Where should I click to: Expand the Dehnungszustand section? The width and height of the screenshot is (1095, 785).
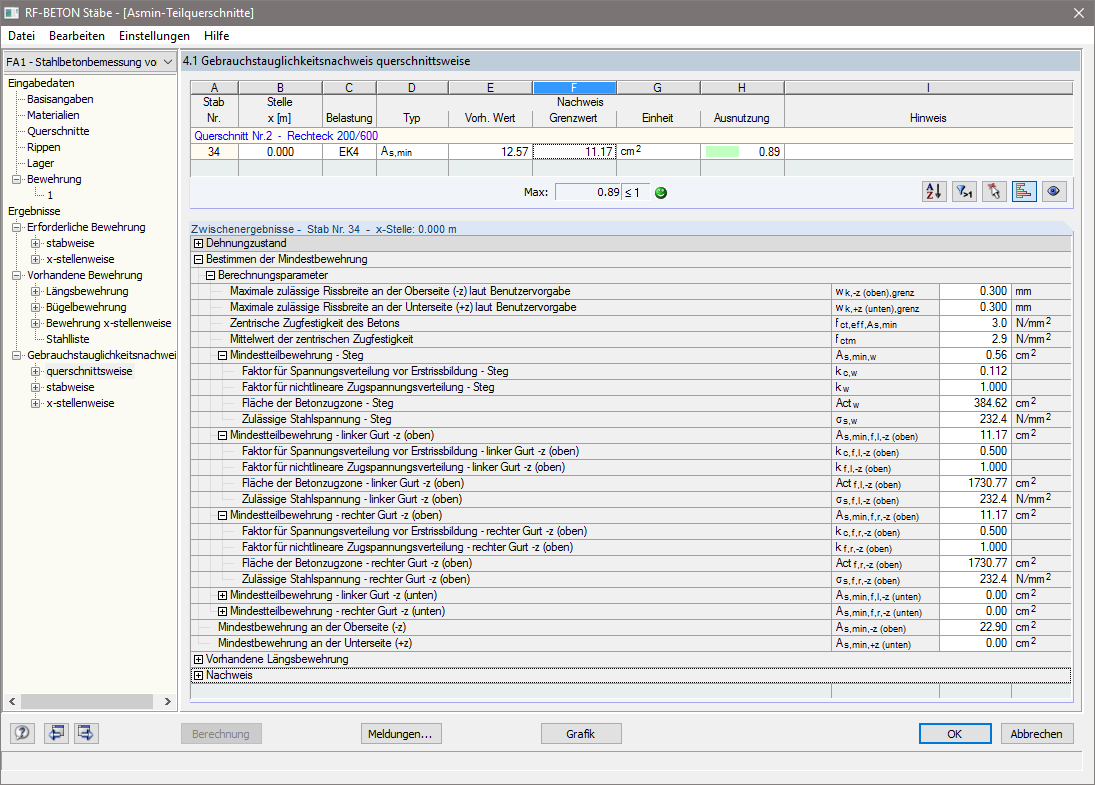click(198, 244)
